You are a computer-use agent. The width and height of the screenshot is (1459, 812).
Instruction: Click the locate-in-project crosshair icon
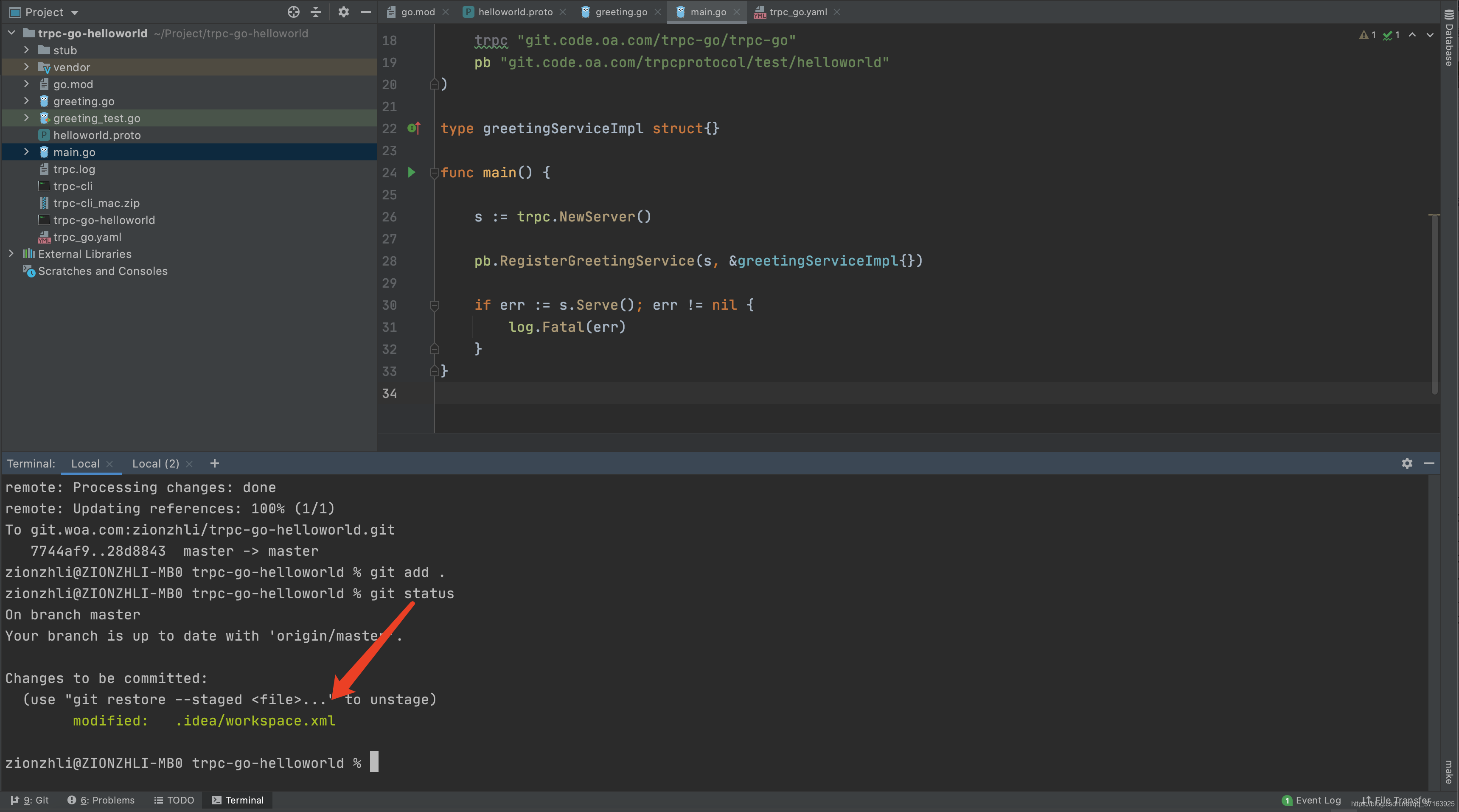point(293,12)
